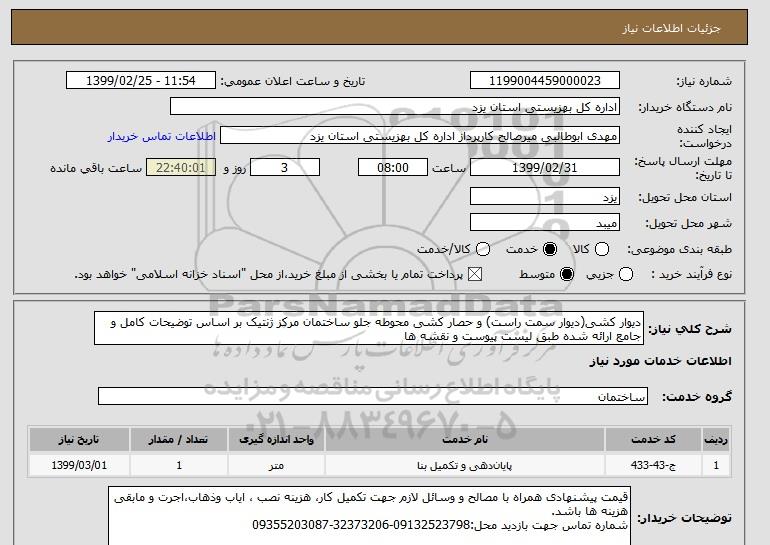Click the remaining time field 22:40:01
The width and height of the screenshot is (770, 545).
coord(181,167)
